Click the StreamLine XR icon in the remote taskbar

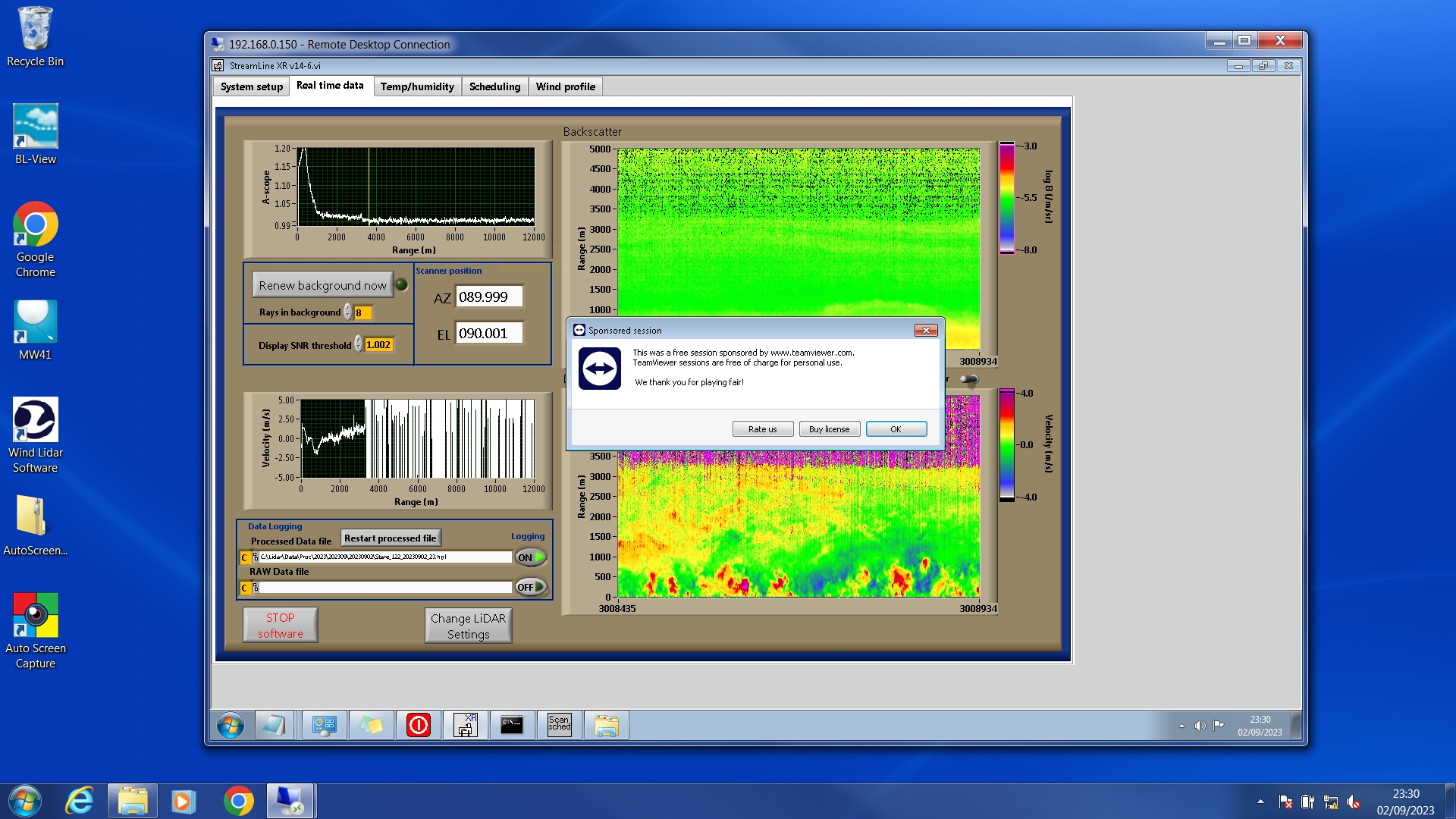[x=466, y=726]
